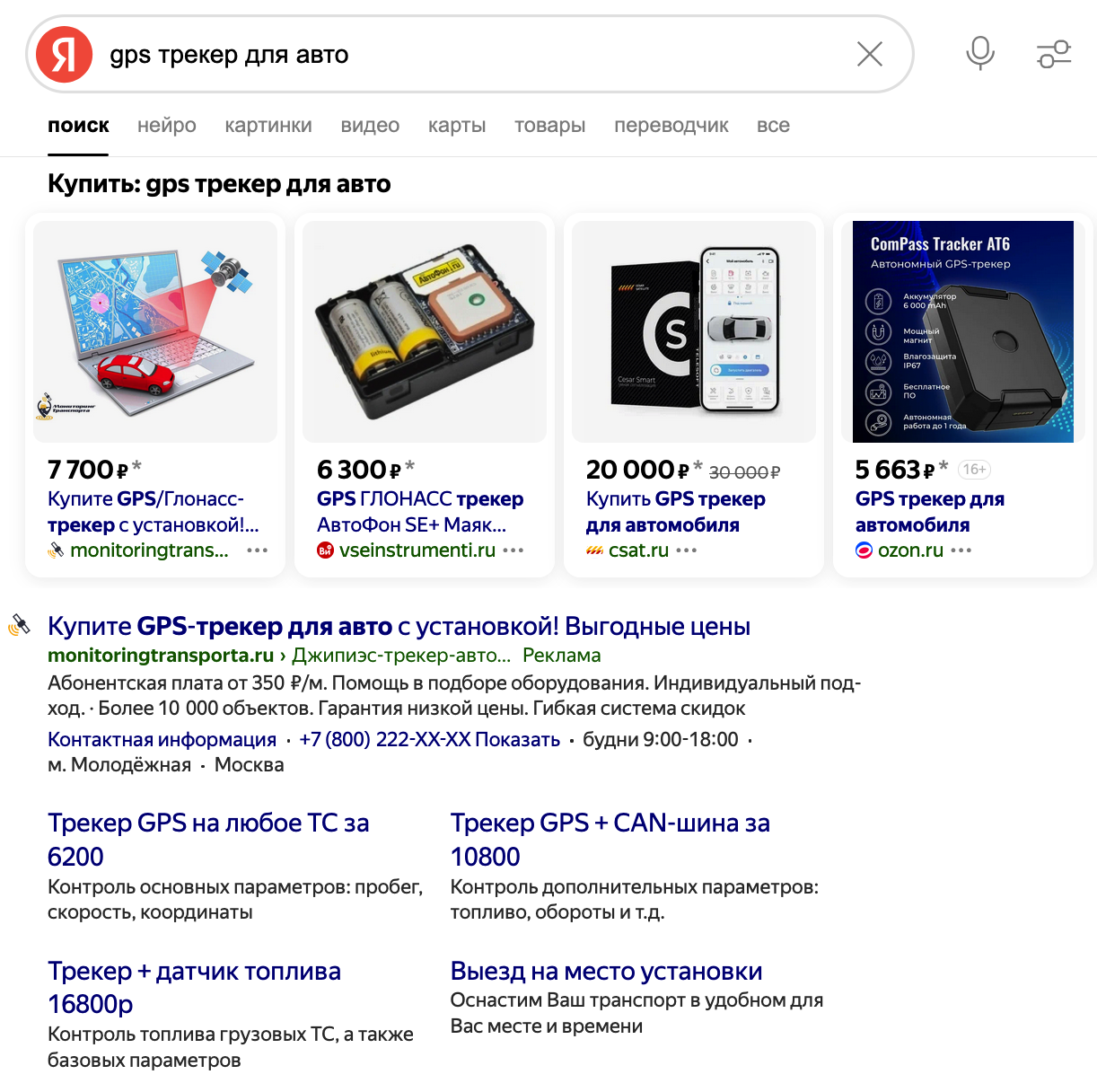1097x1092 pixels.
Task: Click the price «20 000 ₽»
Action: (x=637, y=470)
